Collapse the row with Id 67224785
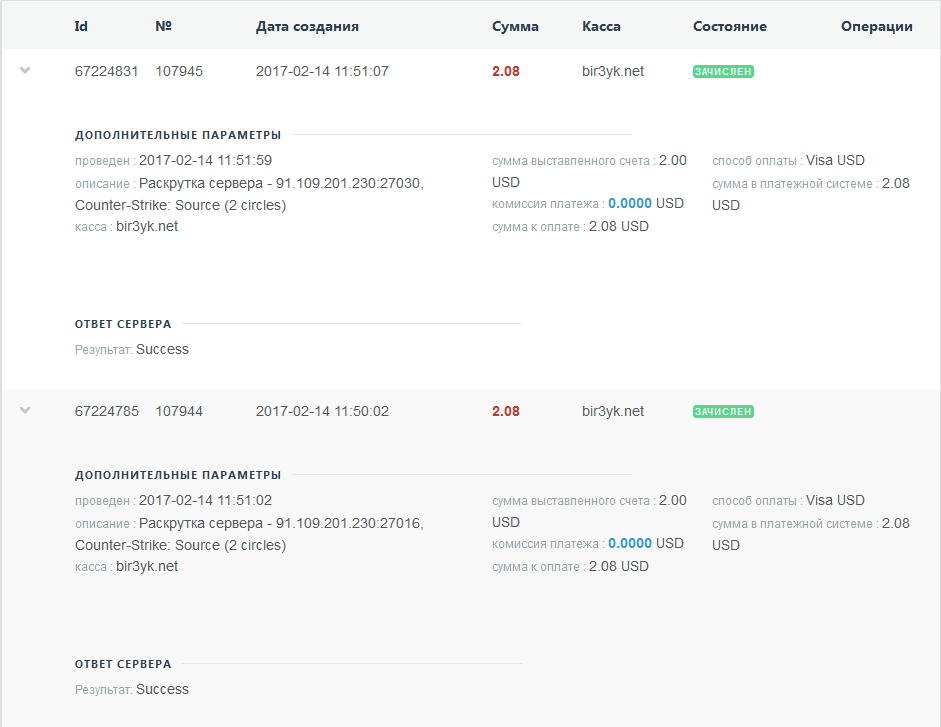The width and height of the screenshot is (941, 727). [26, 410]
